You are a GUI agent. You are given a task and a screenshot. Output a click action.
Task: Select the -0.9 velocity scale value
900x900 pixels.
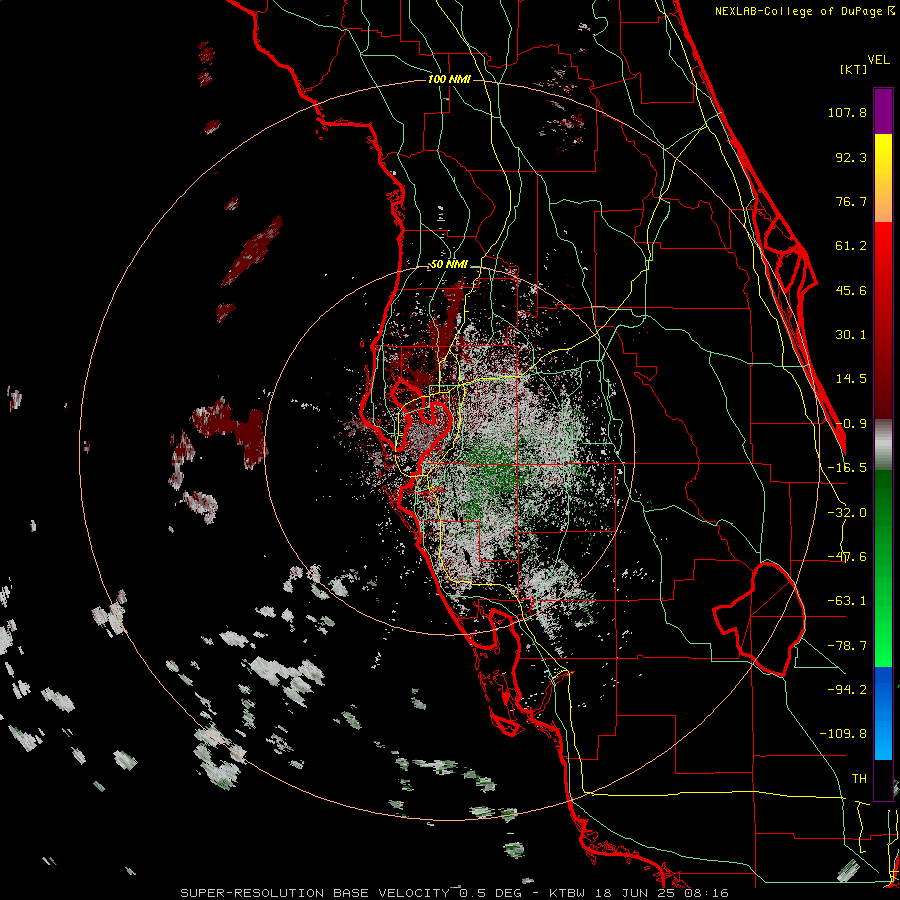(x=851, y=424)
